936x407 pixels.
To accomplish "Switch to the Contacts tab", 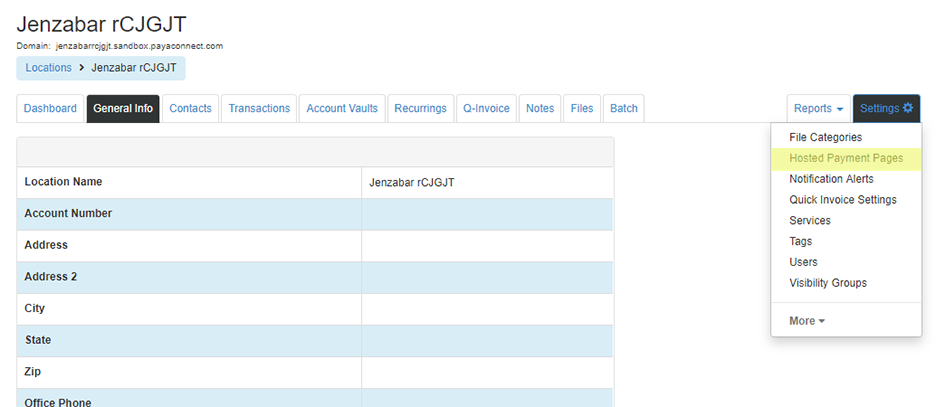I will click(x=190, y=109).
